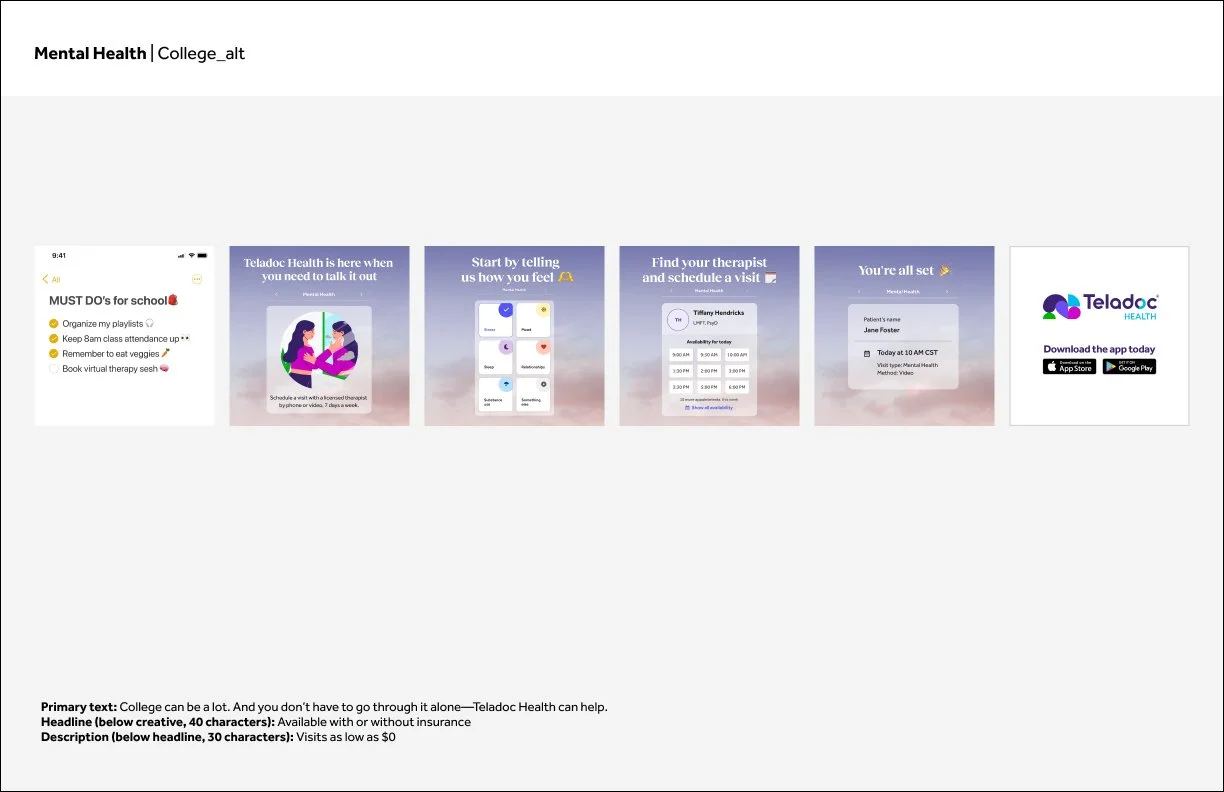Click the 'Availability for today' label
Viewport: 1224px width, 792px height.
(x=709, y=342)
